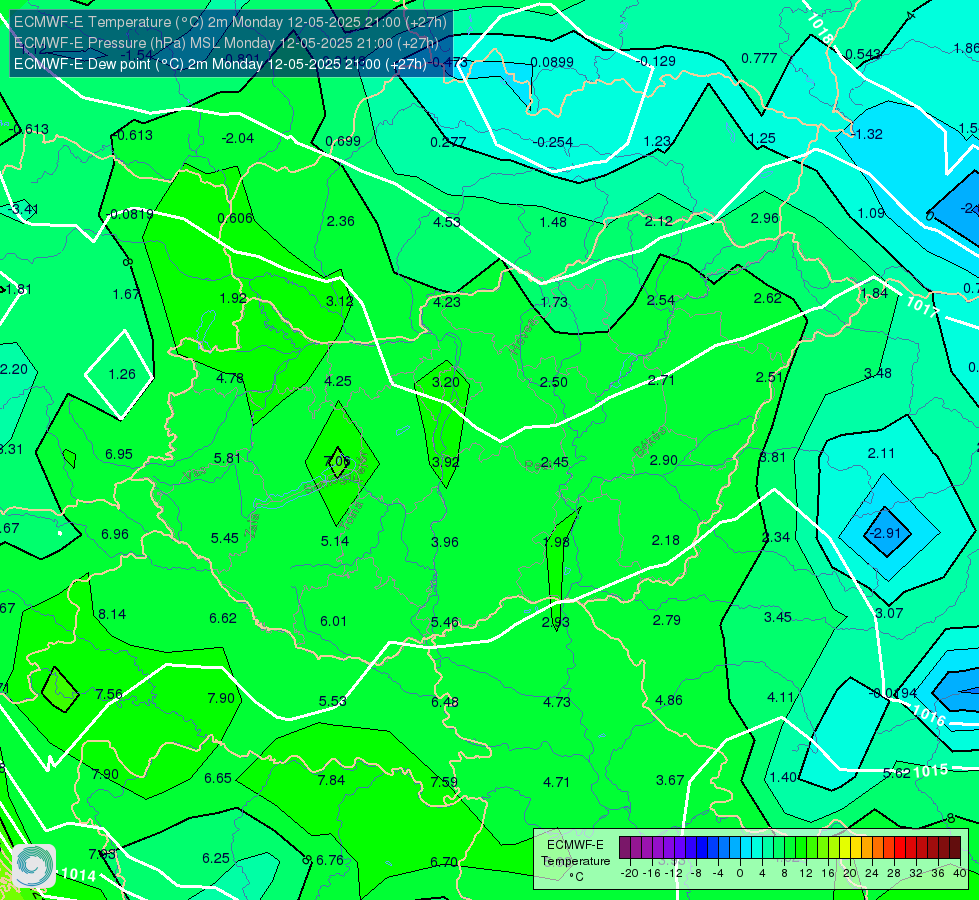Click the Zala county label
The width and height of the screenshot is (979, 900).
(x=253, y=526)
